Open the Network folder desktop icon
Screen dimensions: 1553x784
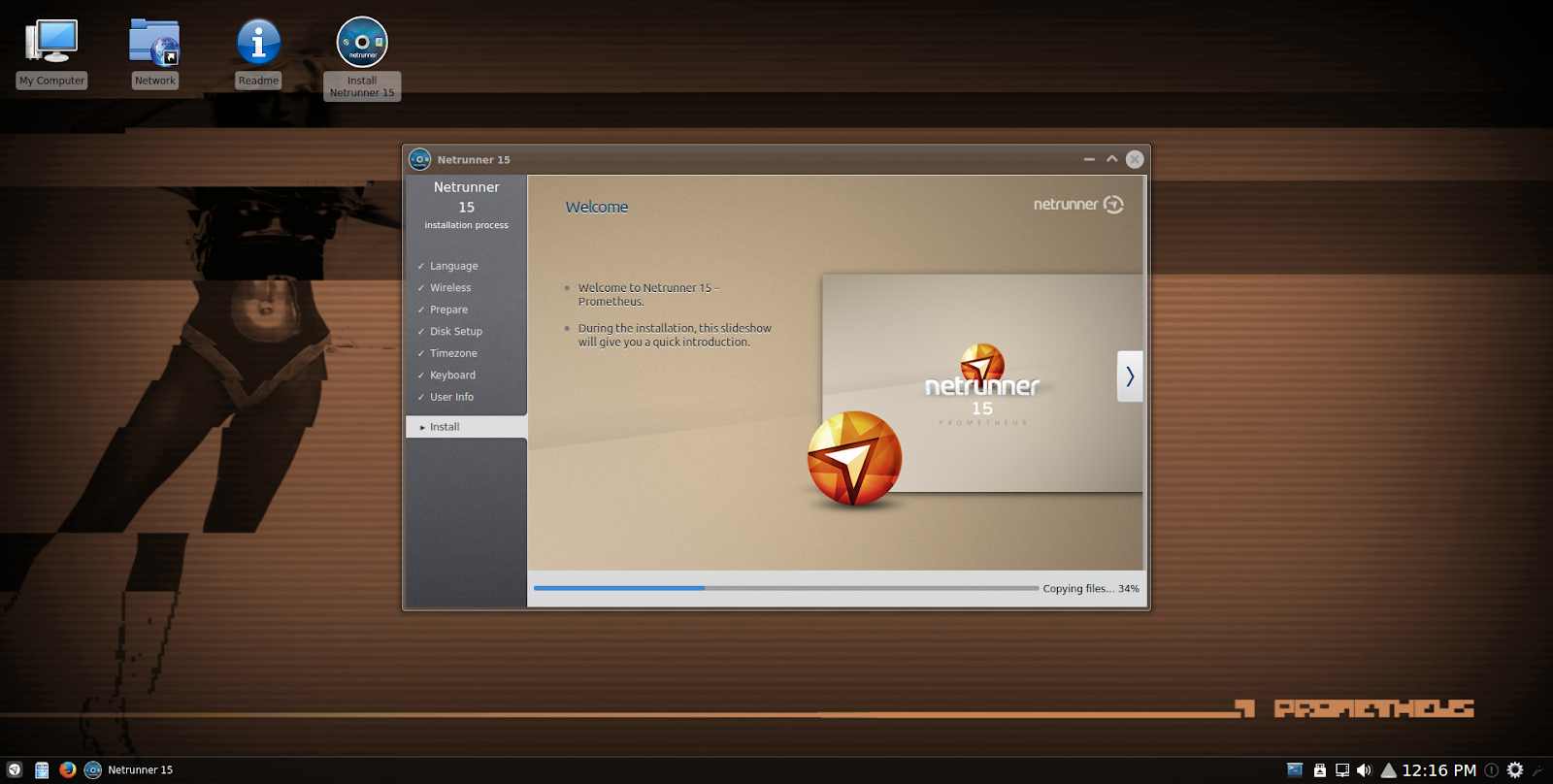point(155,54)
